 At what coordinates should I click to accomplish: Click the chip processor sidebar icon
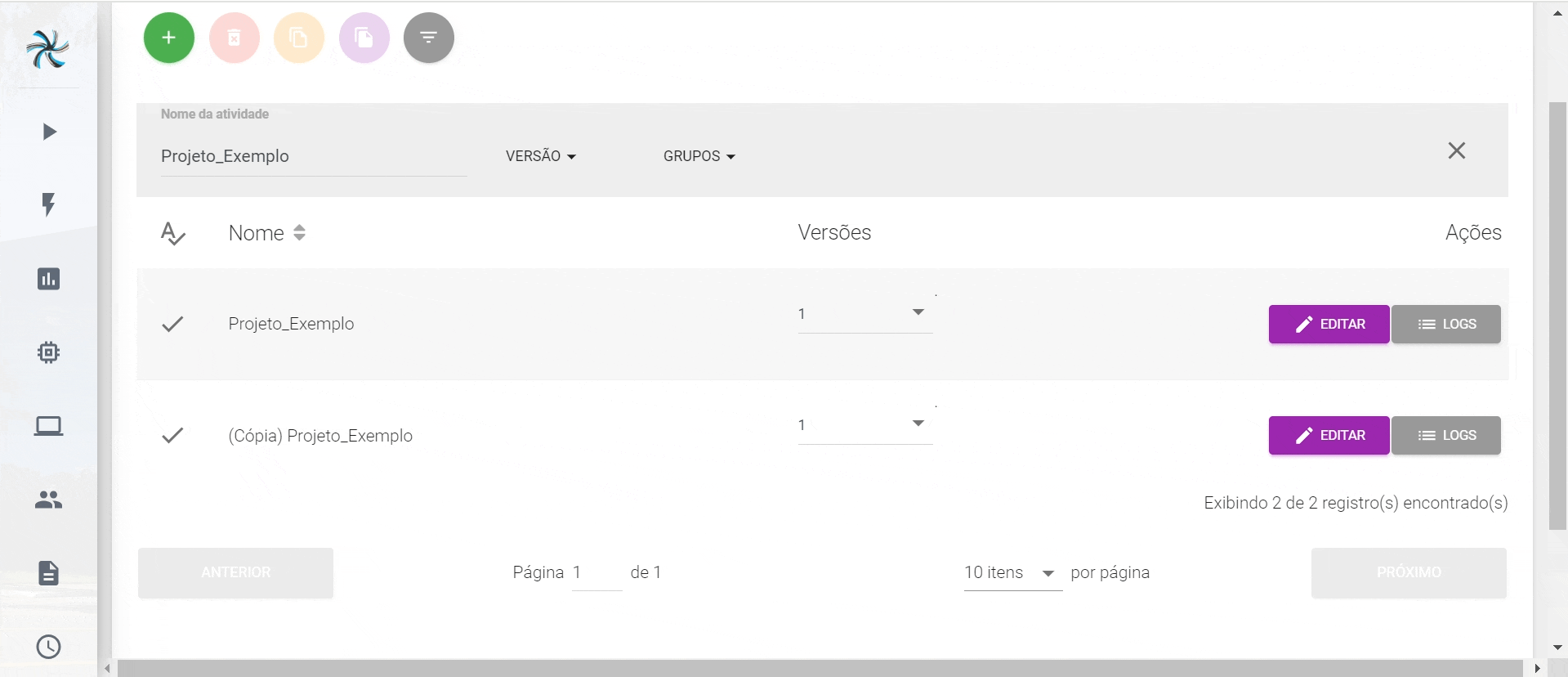pos(49,352)
